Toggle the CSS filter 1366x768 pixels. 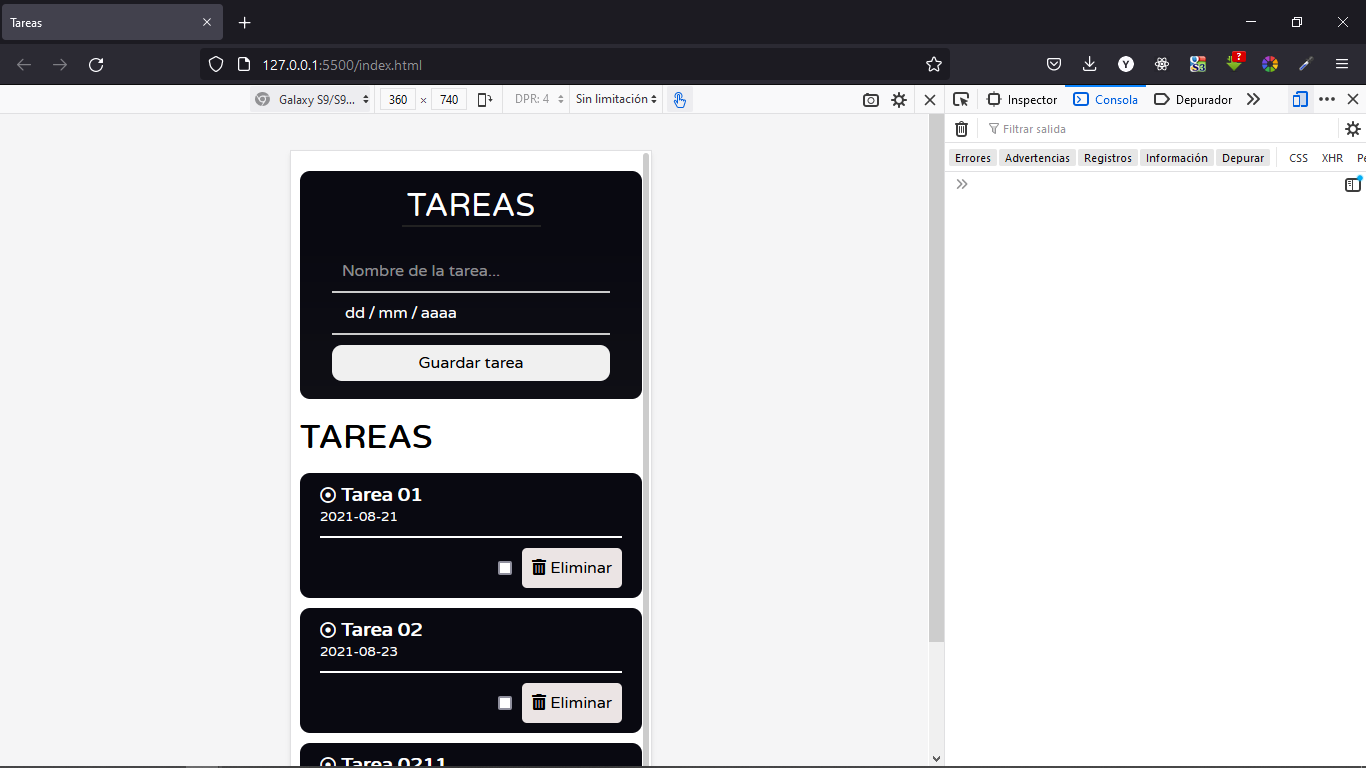[x=1298, y=158]
